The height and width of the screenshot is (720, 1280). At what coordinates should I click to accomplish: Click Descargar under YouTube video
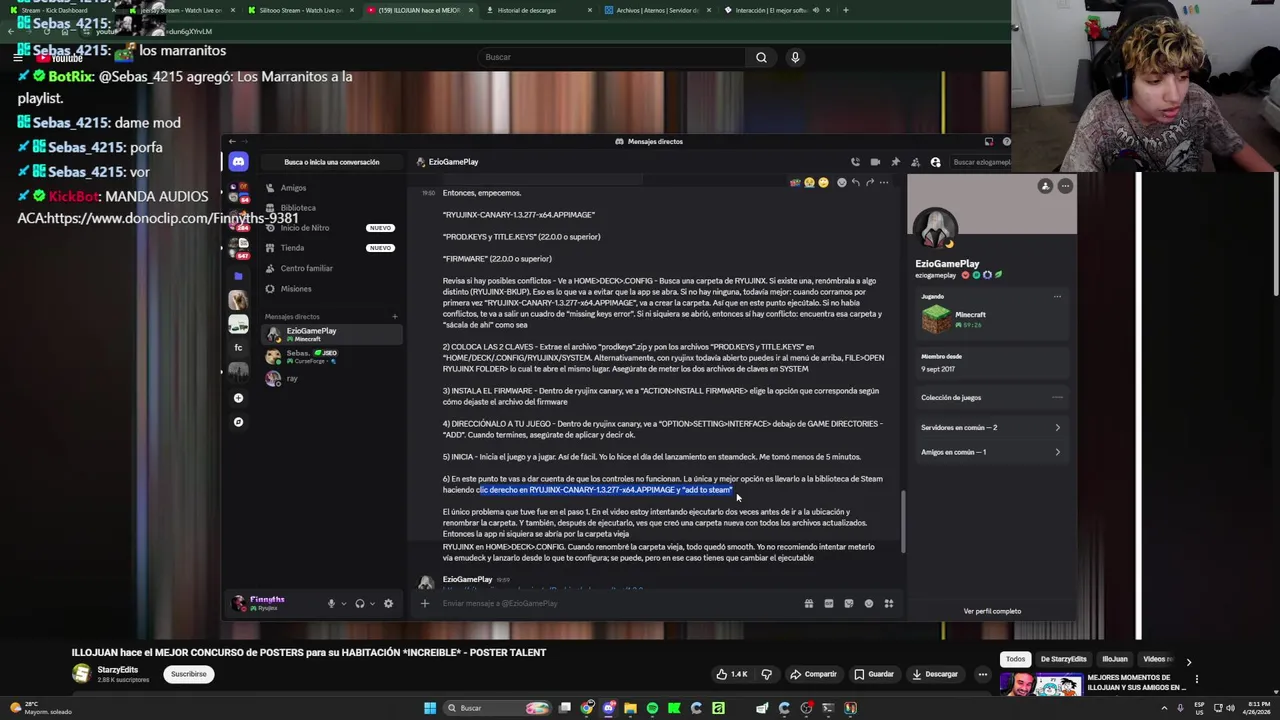click(x=935, y=674)
